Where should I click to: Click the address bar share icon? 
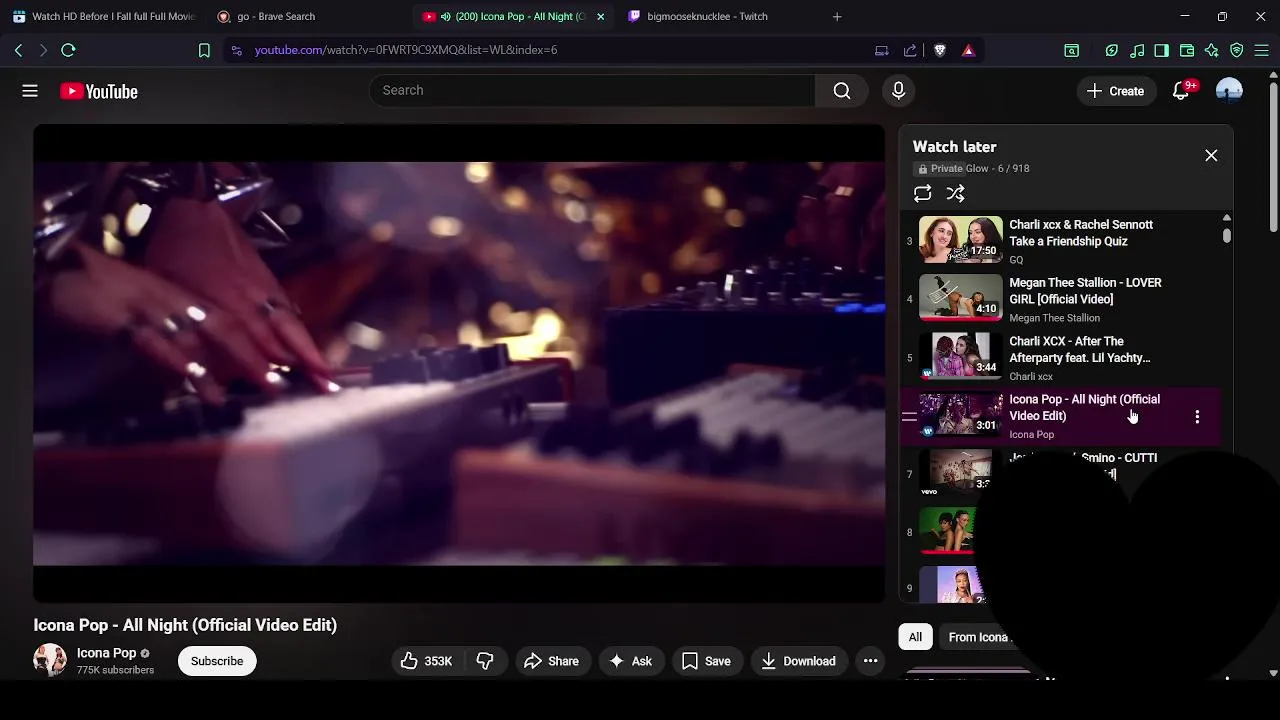910,50
